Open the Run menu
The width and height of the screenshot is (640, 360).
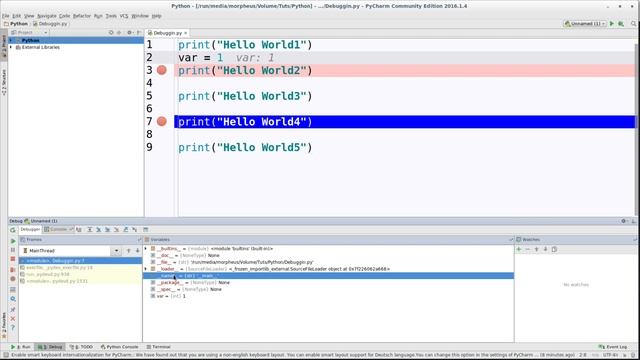point(98,16)
